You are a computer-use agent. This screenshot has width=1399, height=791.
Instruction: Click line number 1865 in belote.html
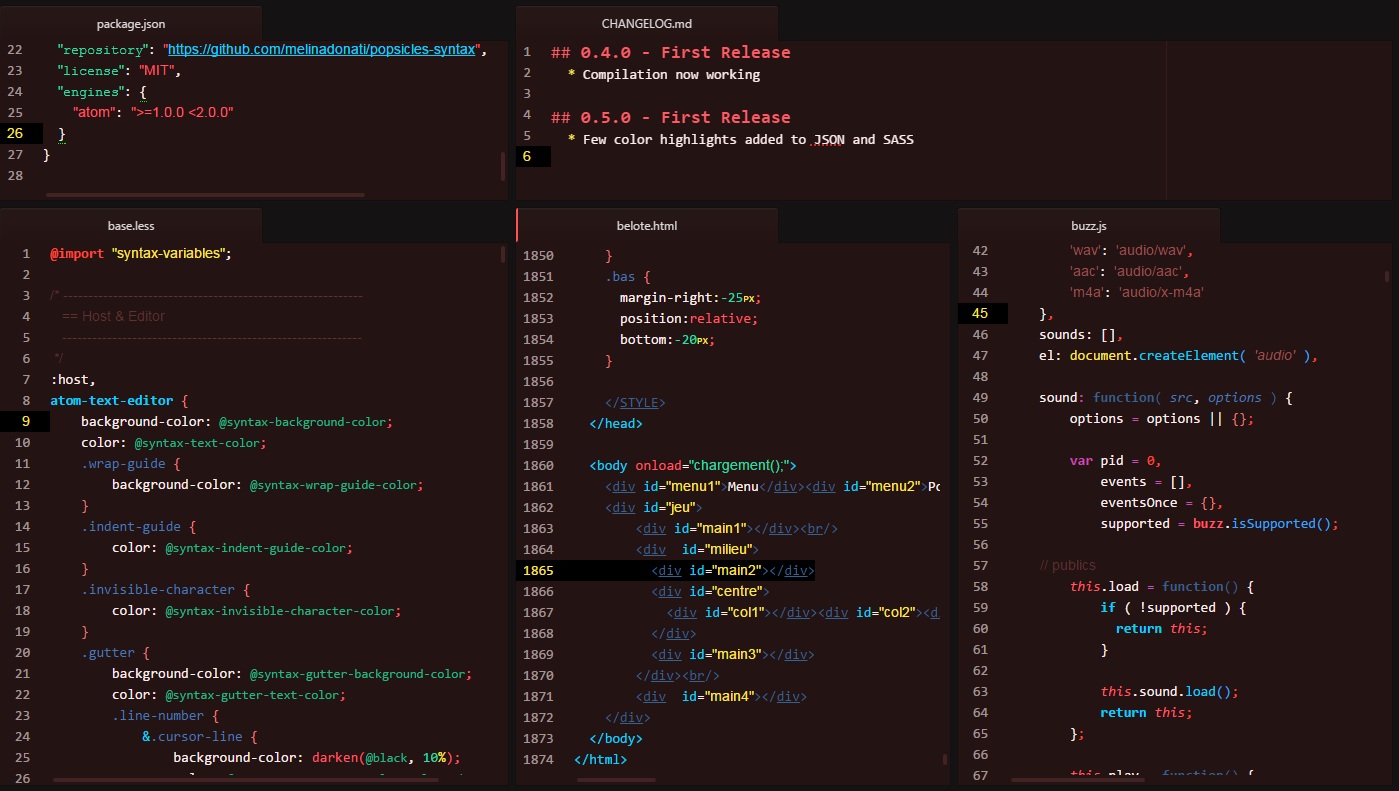tap(538, 570)
